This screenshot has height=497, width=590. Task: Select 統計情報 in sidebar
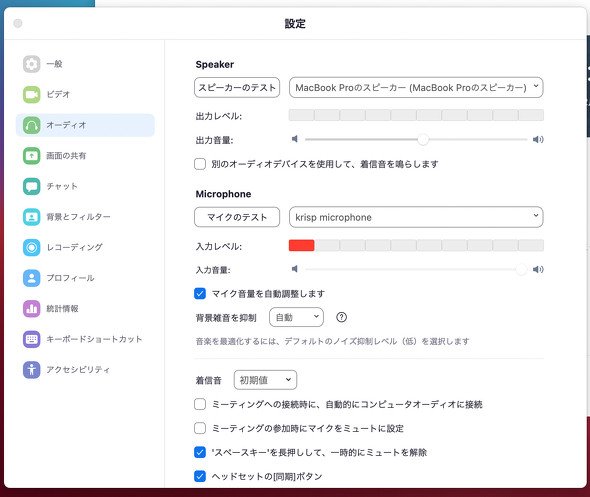[85, 309]
